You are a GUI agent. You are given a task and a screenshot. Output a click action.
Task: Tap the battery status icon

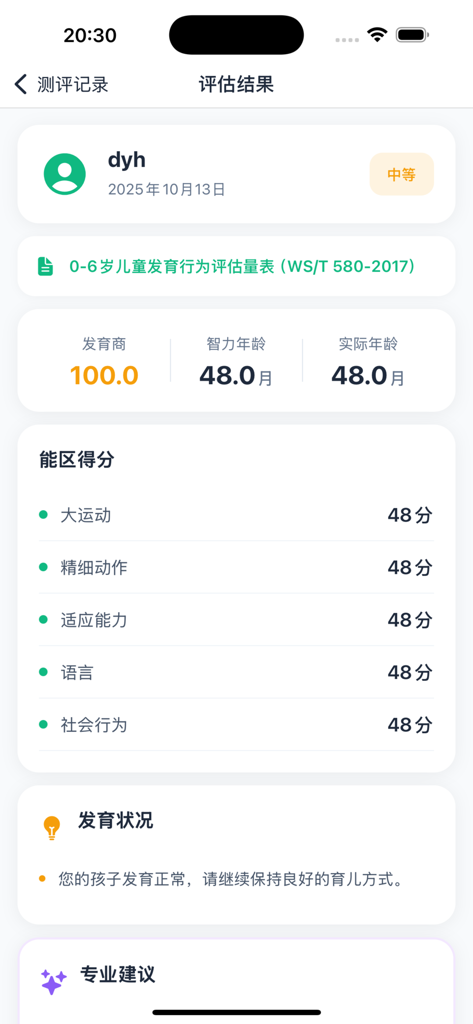(x=412, y=35)
